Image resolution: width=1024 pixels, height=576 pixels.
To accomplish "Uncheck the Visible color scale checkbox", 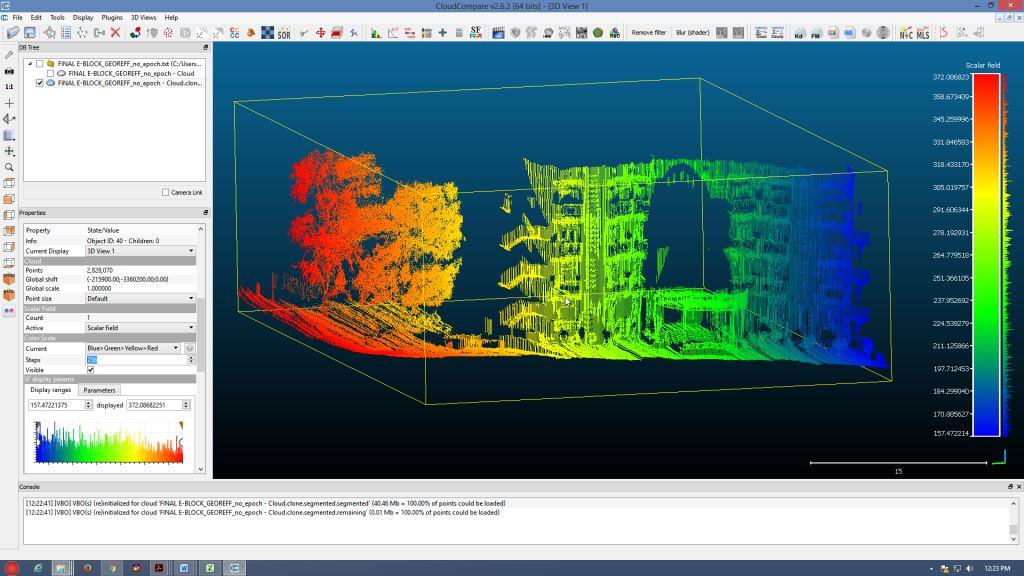I will click(91, 369).
